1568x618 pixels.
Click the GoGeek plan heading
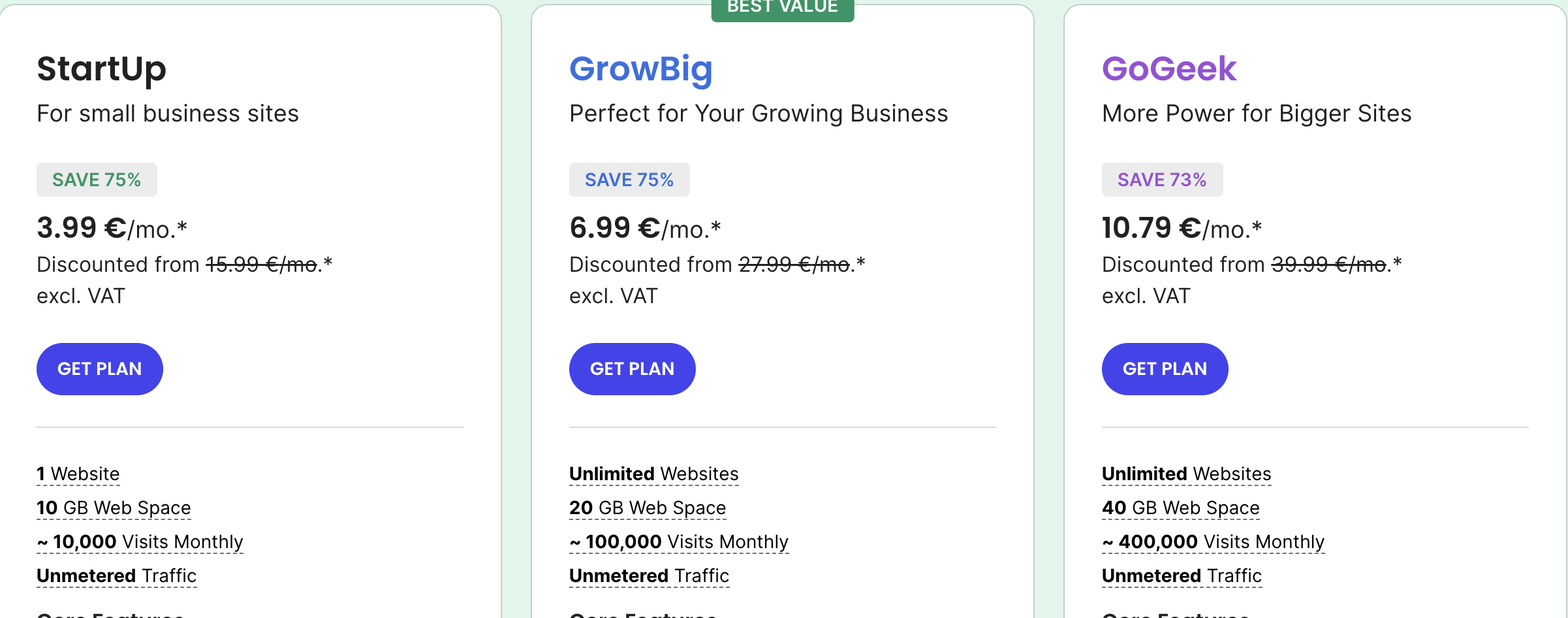tap(1168, 69)
